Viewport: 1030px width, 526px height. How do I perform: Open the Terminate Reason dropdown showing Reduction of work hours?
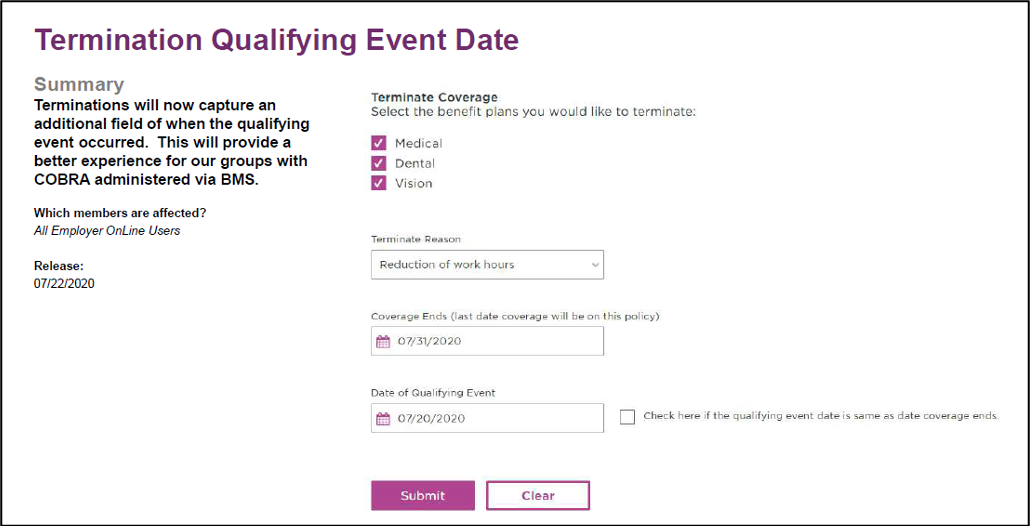[487, 265]
